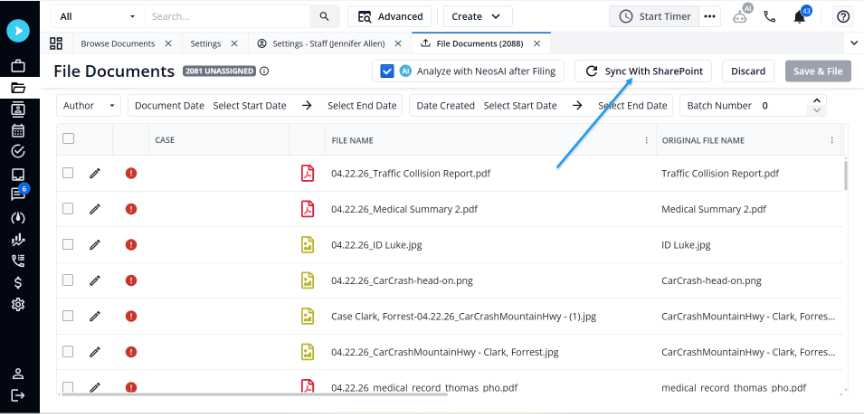Open the settings gear sidebar icon
The height and width of the screenshot is (414, 864).
(x=18, y=304)
